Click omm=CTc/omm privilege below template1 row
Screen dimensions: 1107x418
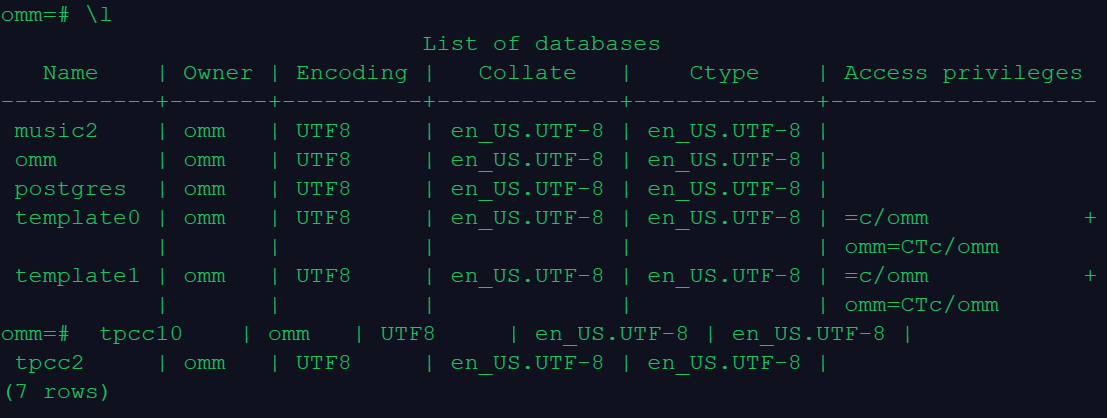point(921,305)
